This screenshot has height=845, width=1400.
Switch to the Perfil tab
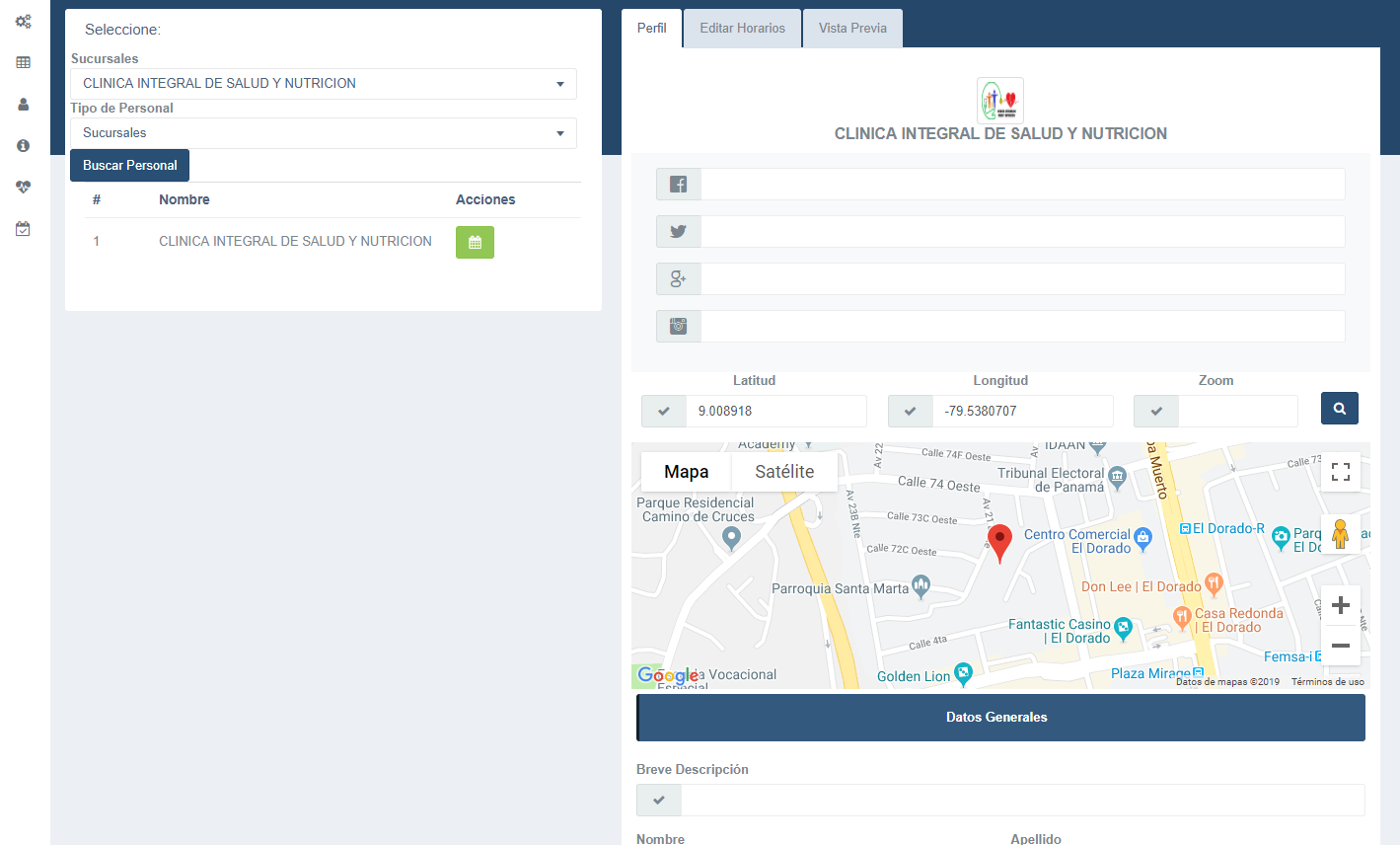coord(652,29)
